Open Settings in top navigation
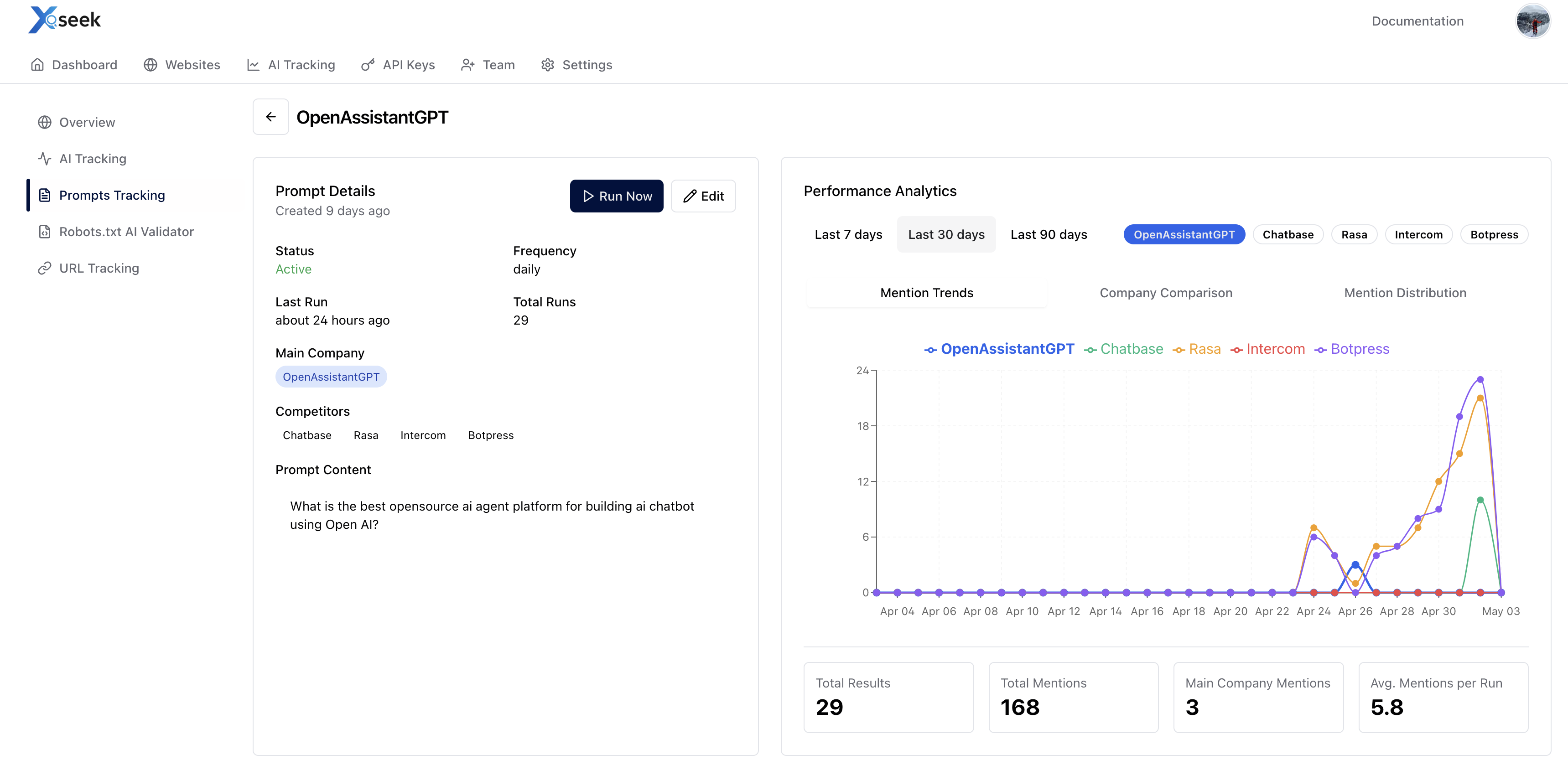1568x765 pixels. [x=576, y=65]
